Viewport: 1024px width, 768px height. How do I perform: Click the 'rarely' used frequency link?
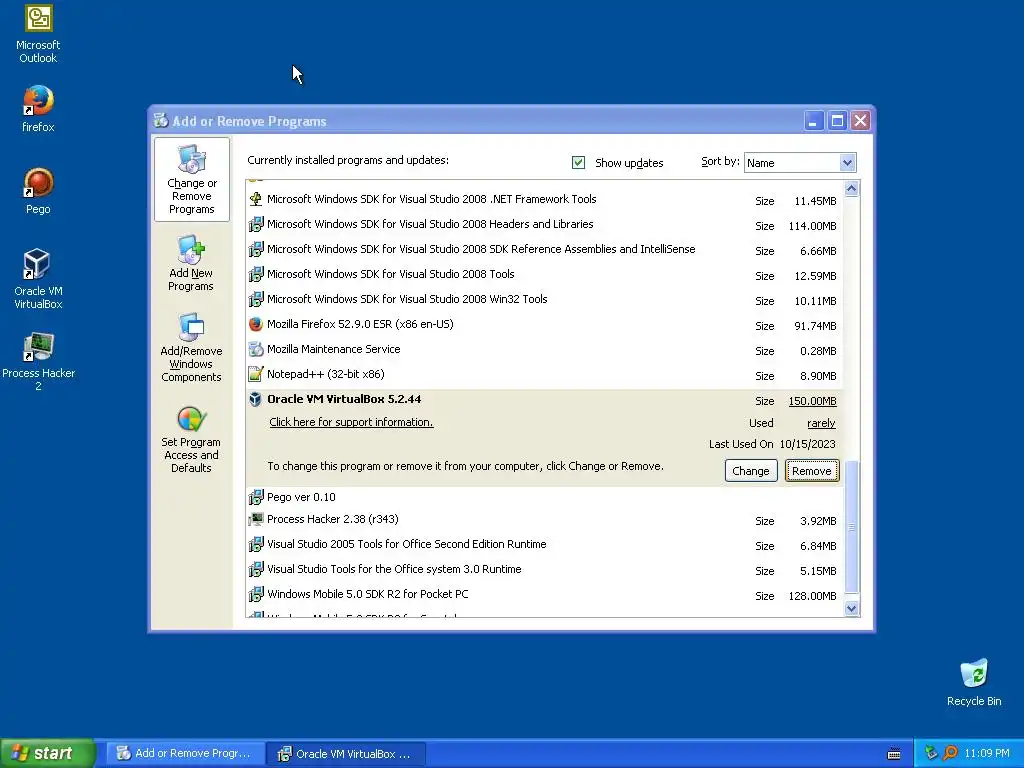[821, 423]
